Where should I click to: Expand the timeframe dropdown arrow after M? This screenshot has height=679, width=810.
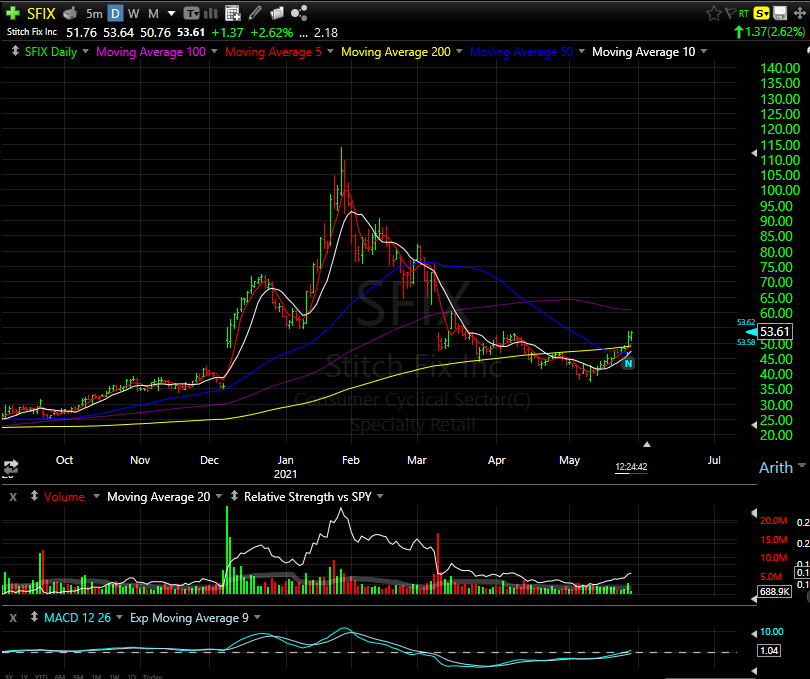point(172,14)
